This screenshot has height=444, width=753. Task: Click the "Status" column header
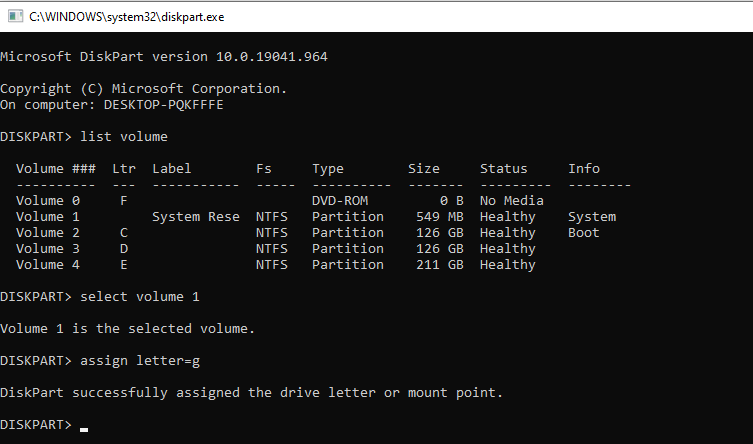503,168
